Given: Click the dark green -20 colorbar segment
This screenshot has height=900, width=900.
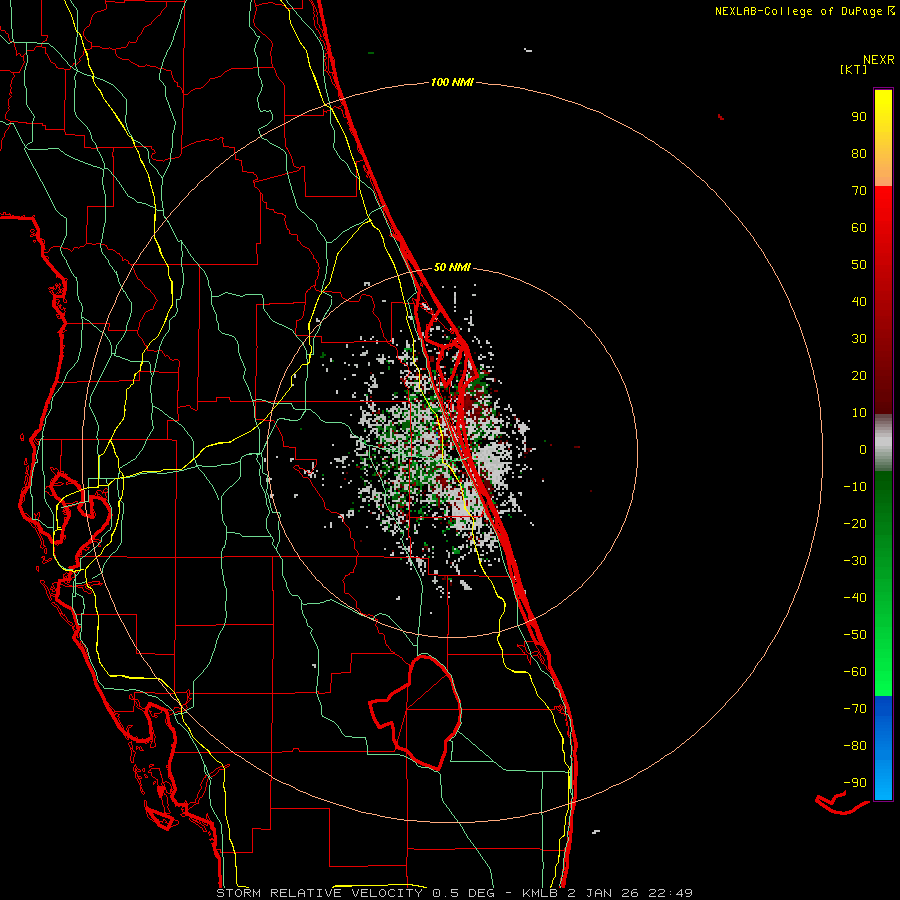Looking at the screenshot, I should pyautogui.click(x=883, y=523).
